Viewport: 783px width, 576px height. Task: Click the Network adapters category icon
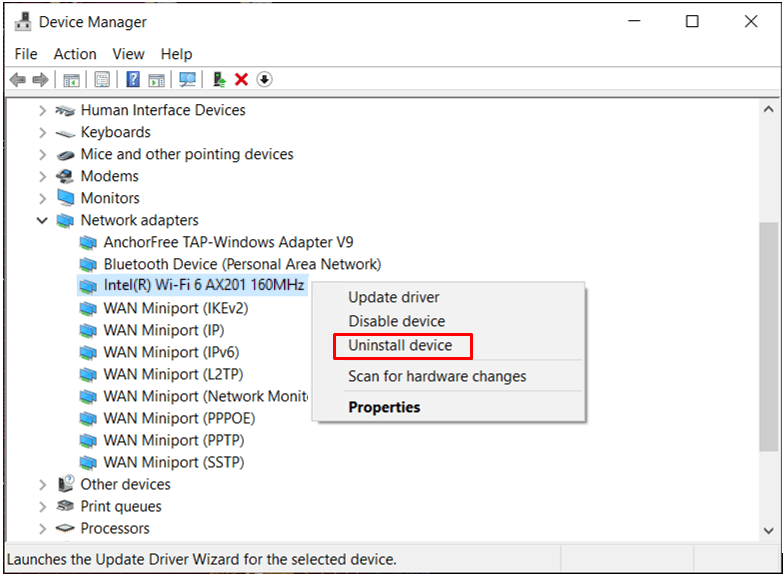pyautogui.click(x=65, y=220)
